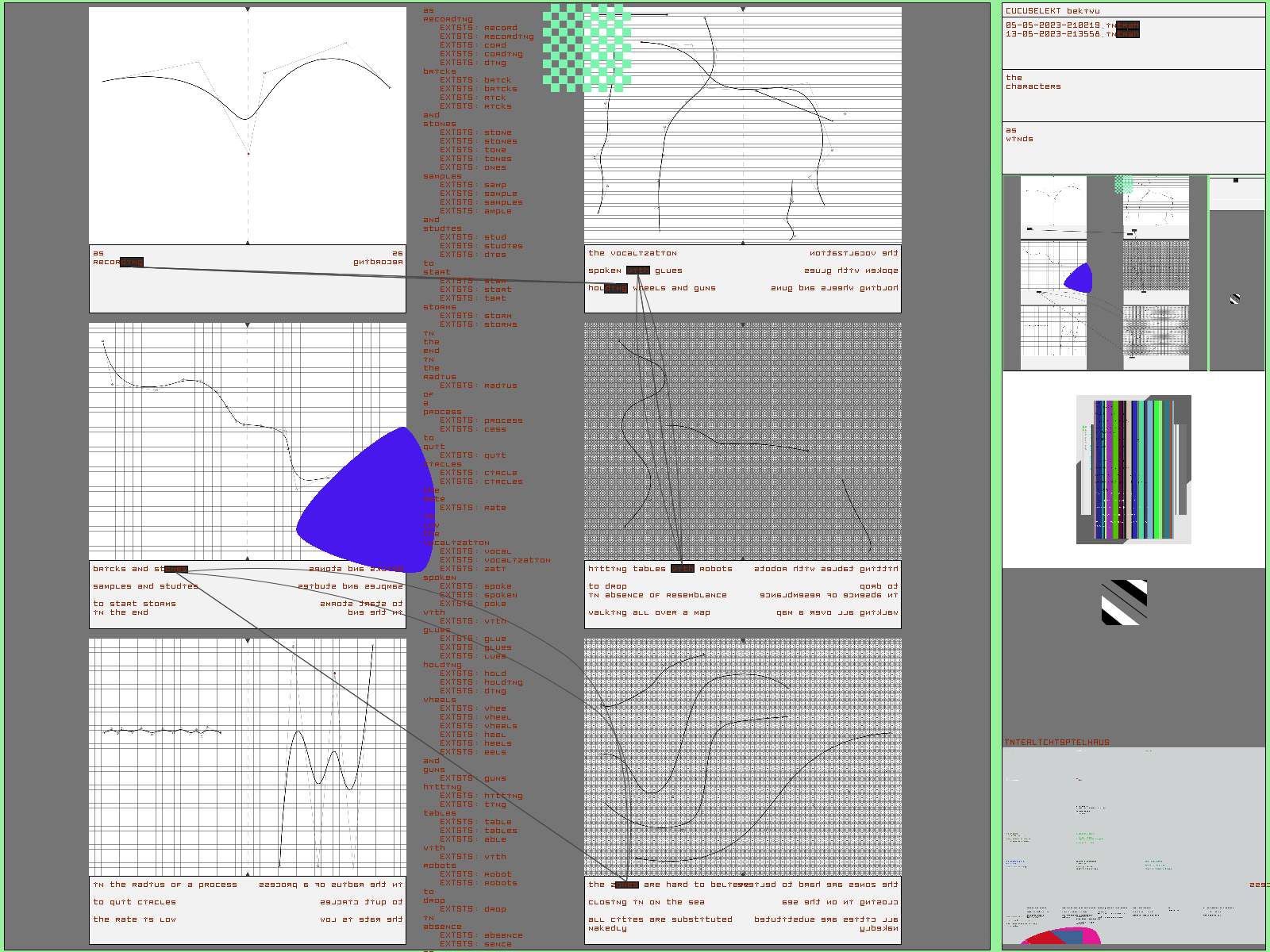Image resolution: width=1270 pixels, height=952 pixels.
Task: Click highlighted part of "bricks and stones"
Action: 175,569
